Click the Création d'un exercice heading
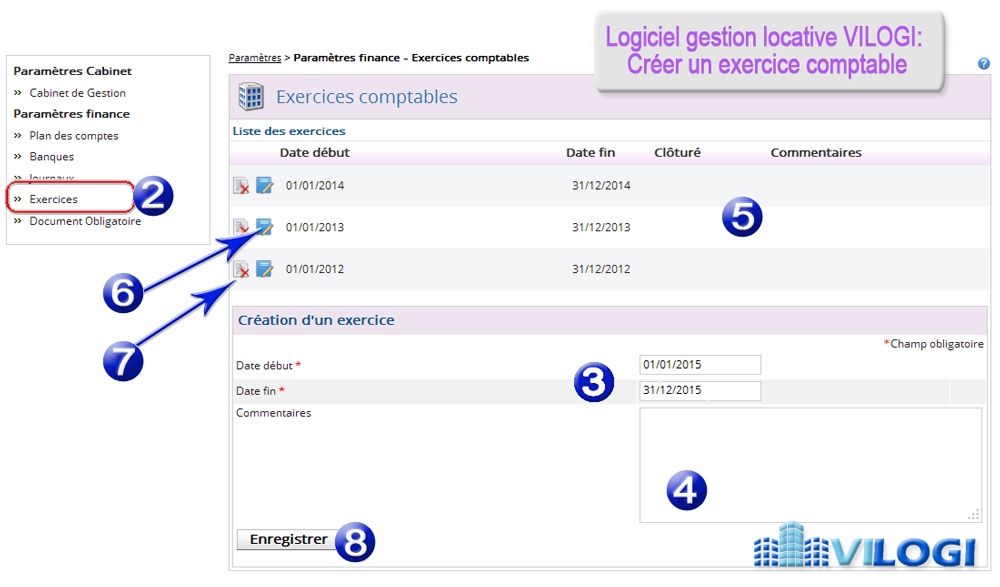Screen dimensions: 1000x587 pos(316,320)
